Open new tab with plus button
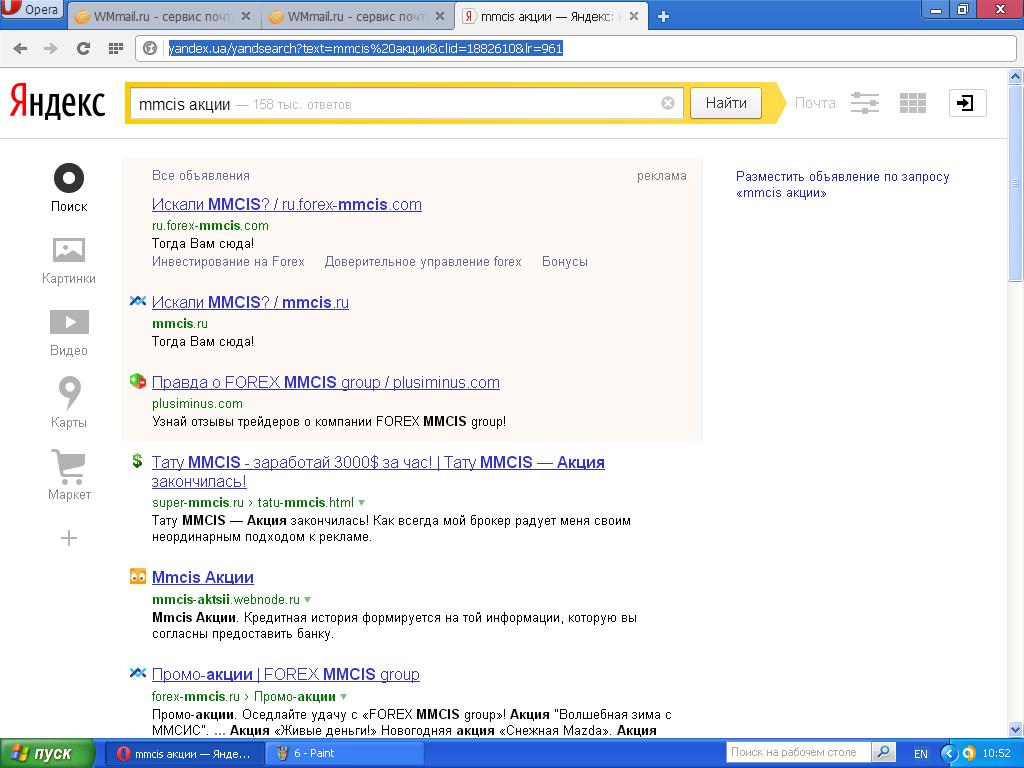The width and height of the screenshot is (1024, 768). (x=663, y=17)
